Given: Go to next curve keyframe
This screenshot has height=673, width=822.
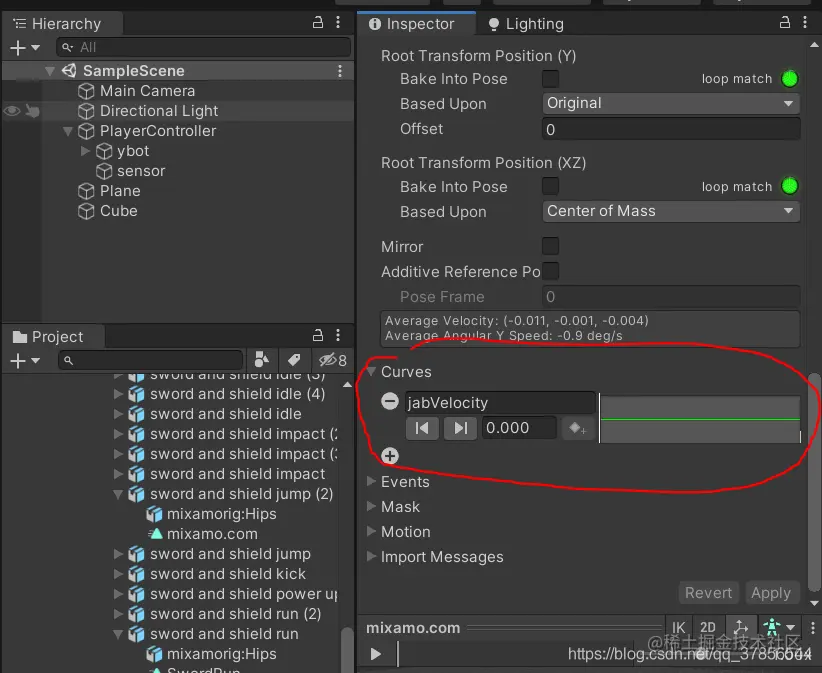Looking at the screenshot, I should point(460,428).
